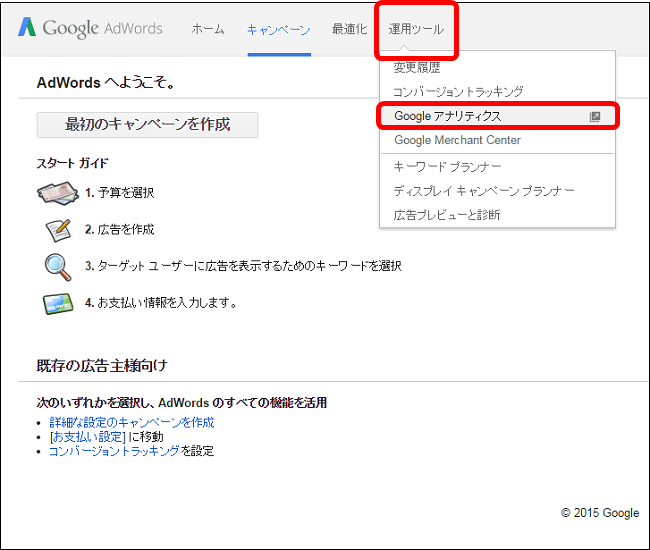Click step 3 ターゲット ユーザー keyword text

pos(243,266)
